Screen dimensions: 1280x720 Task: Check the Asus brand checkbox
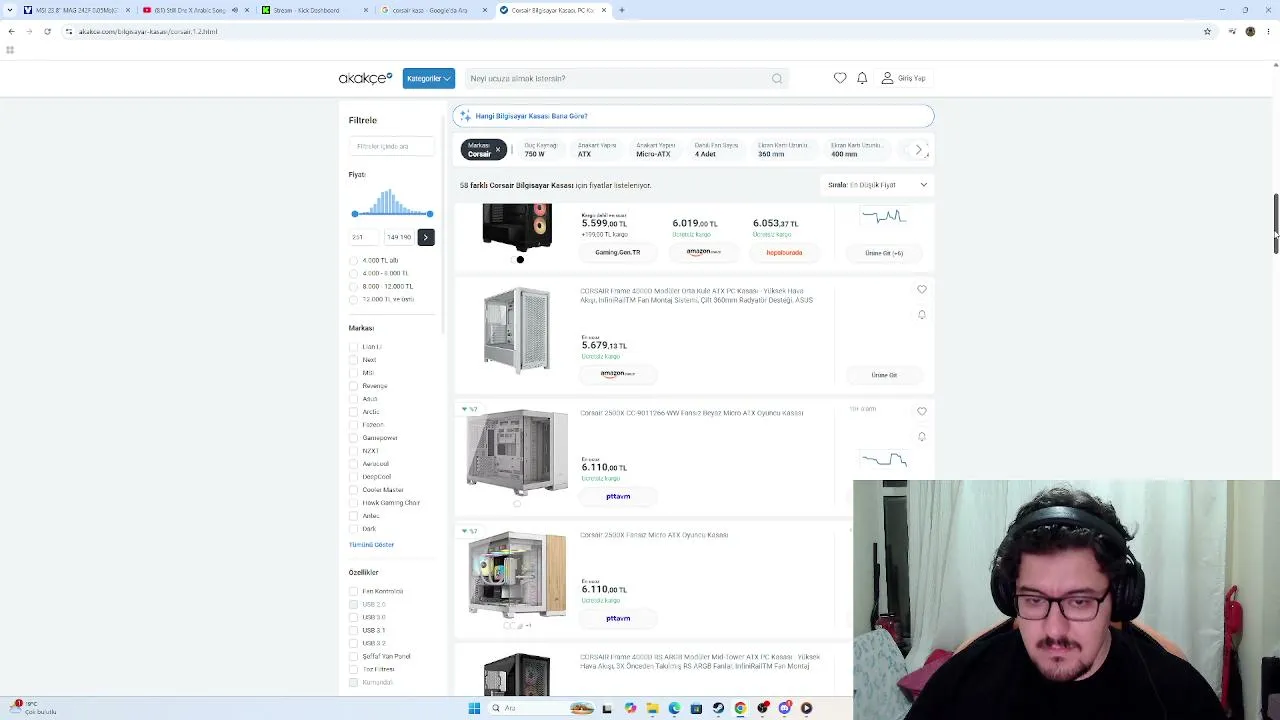tap(353, 399)
